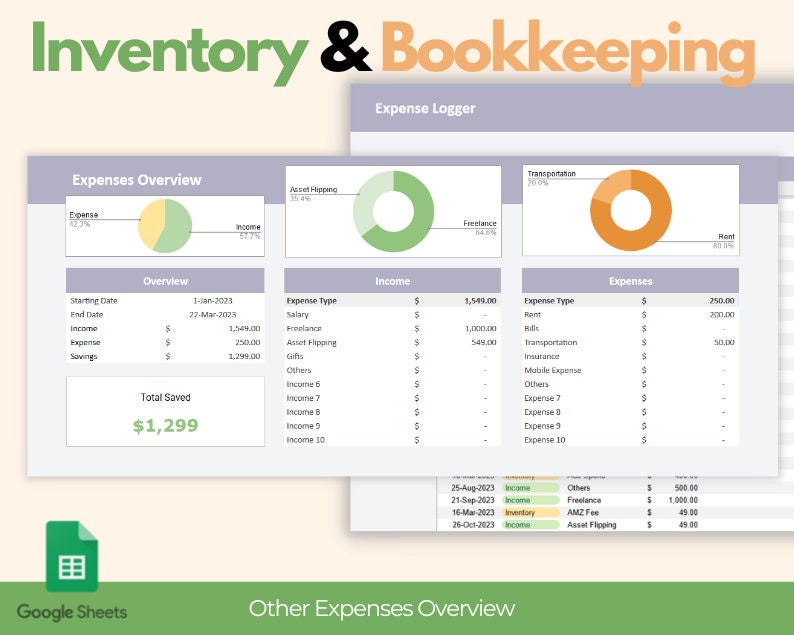Select the Income 8 row label
The width and height of the screenshot is (794, 635).
coord(303,412)
